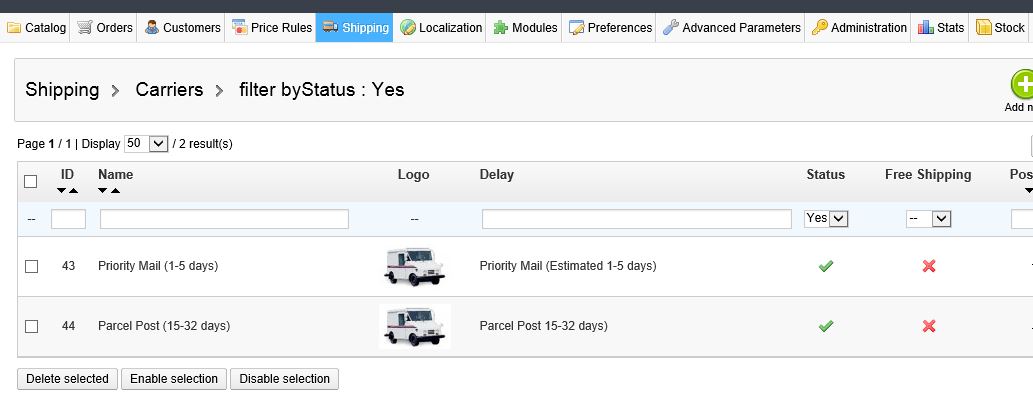Click the green status checkmark for Priority Mail
Screen dimensions: 1033x394
pyautogui.click(x=825, y=266)
